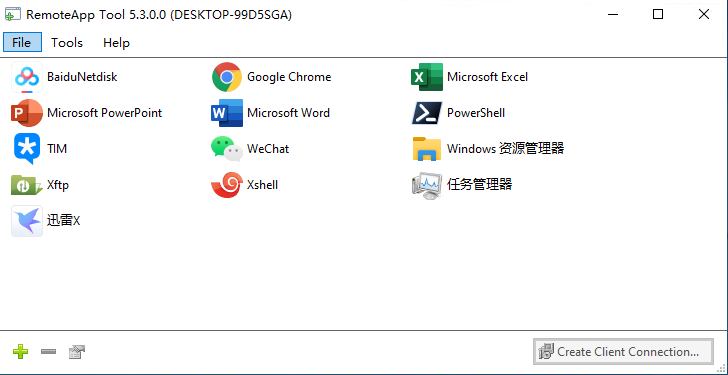Click the Xftp label text
Screen dimensions: 728x375
point(58,185)
